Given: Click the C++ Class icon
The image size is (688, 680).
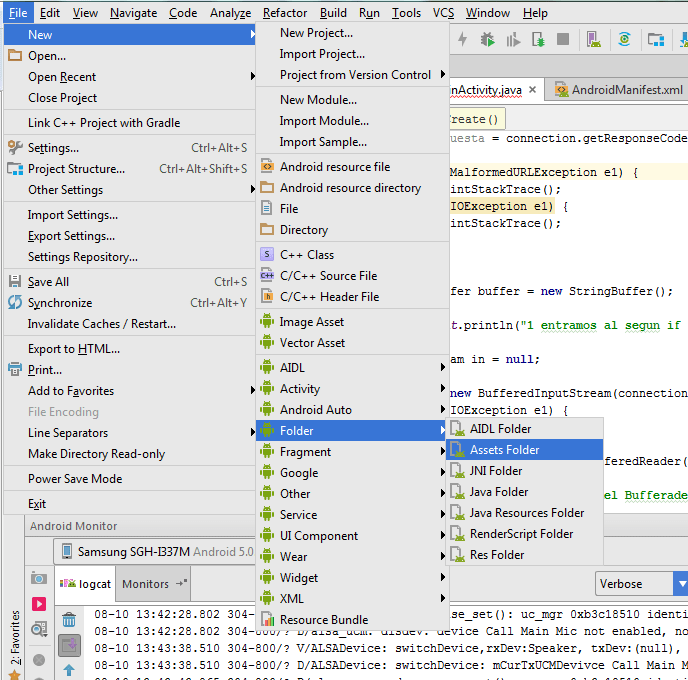Looking at the screenshot, I should coord(267,254).
